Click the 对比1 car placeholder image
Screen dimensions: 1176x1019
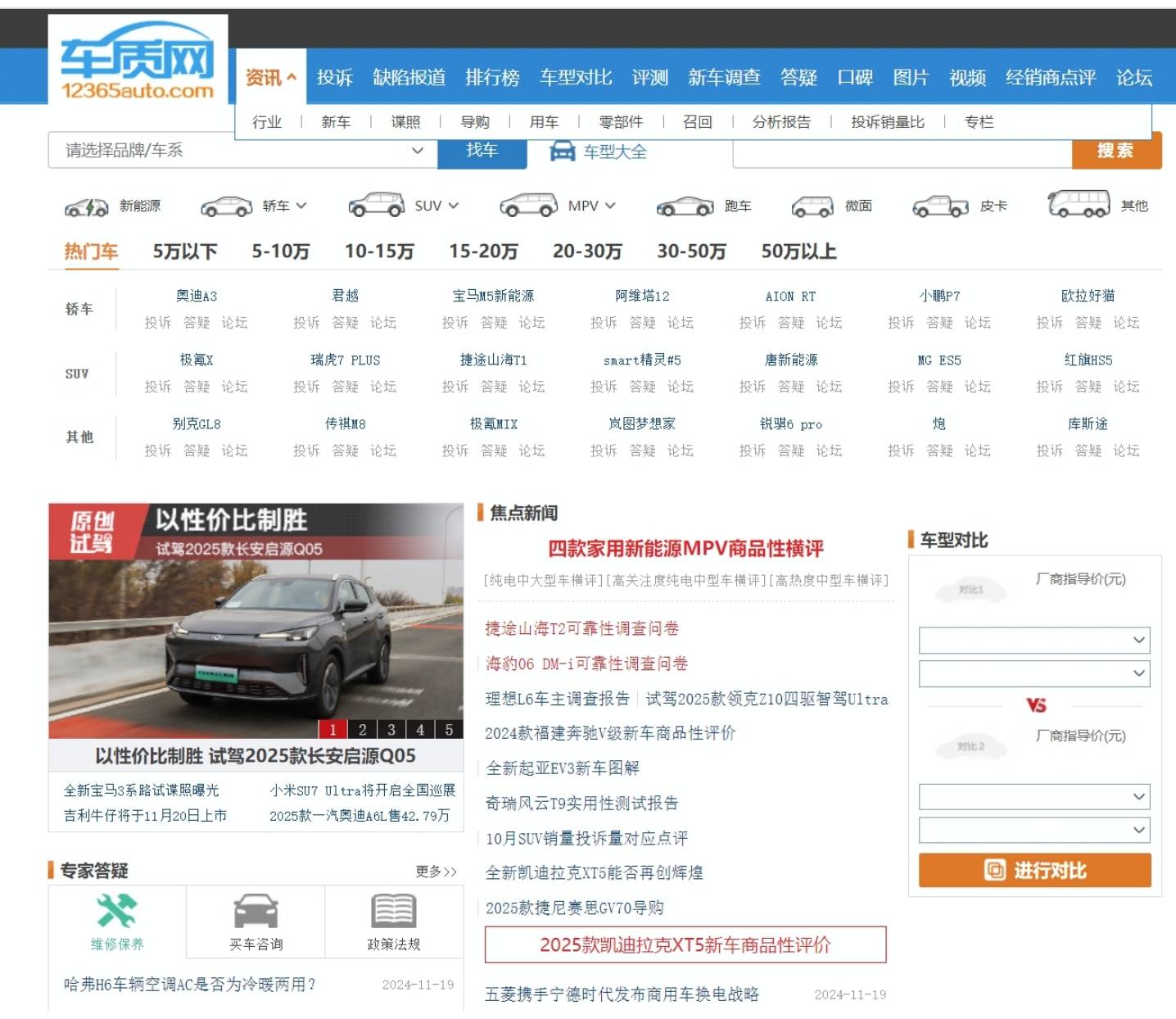pos(971,590)
